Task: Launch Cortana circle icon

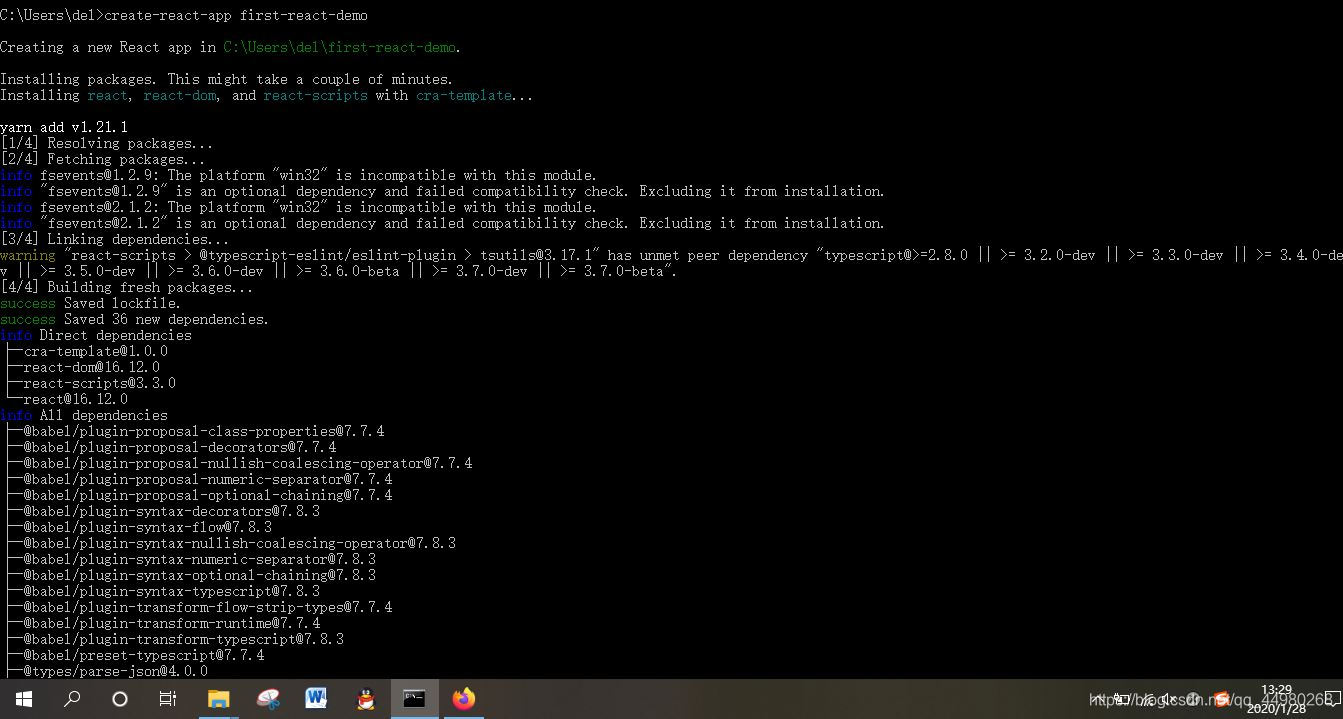Action: (x=120, y=699)
